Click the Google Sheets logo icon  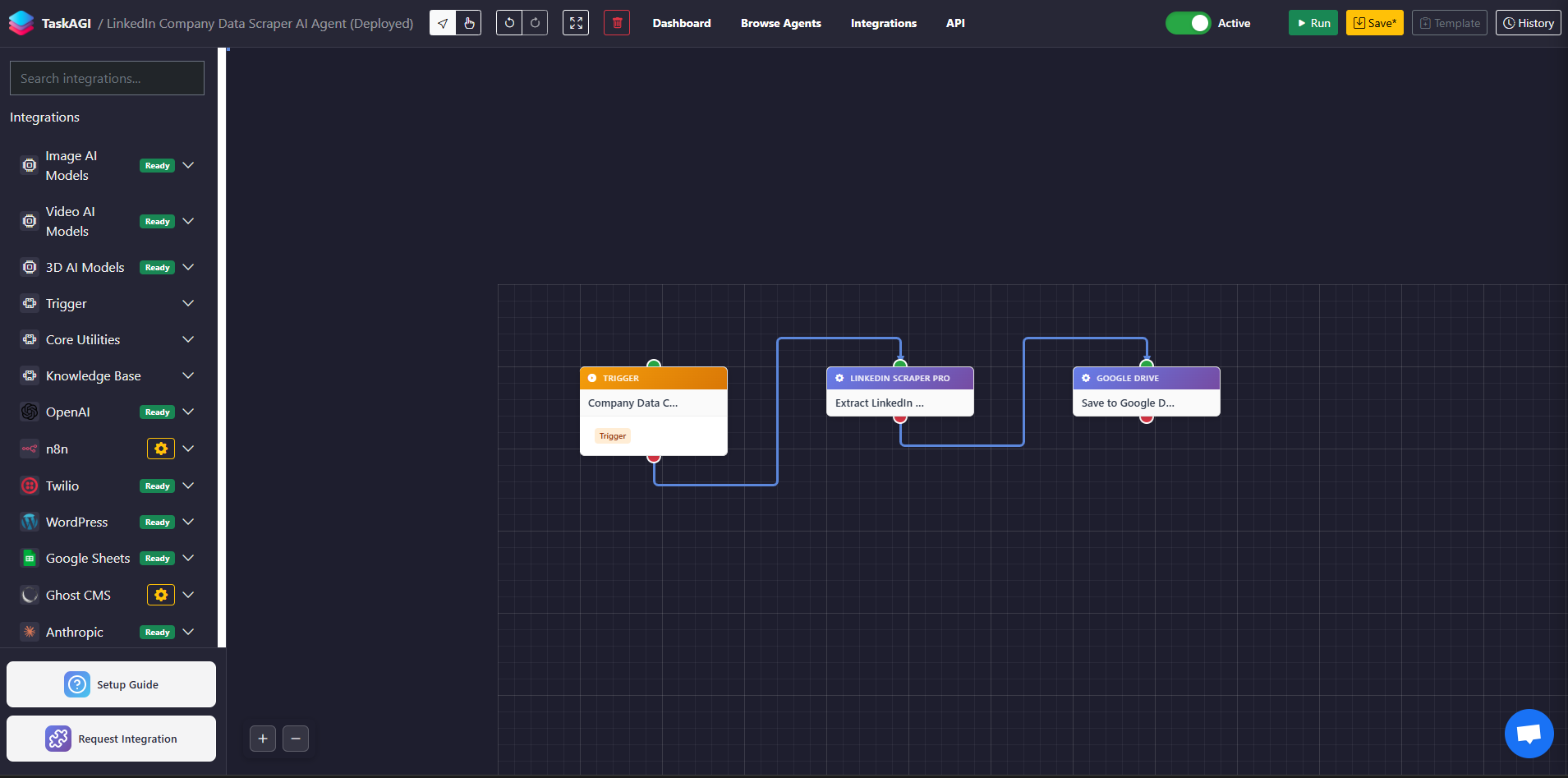(30, 558)
